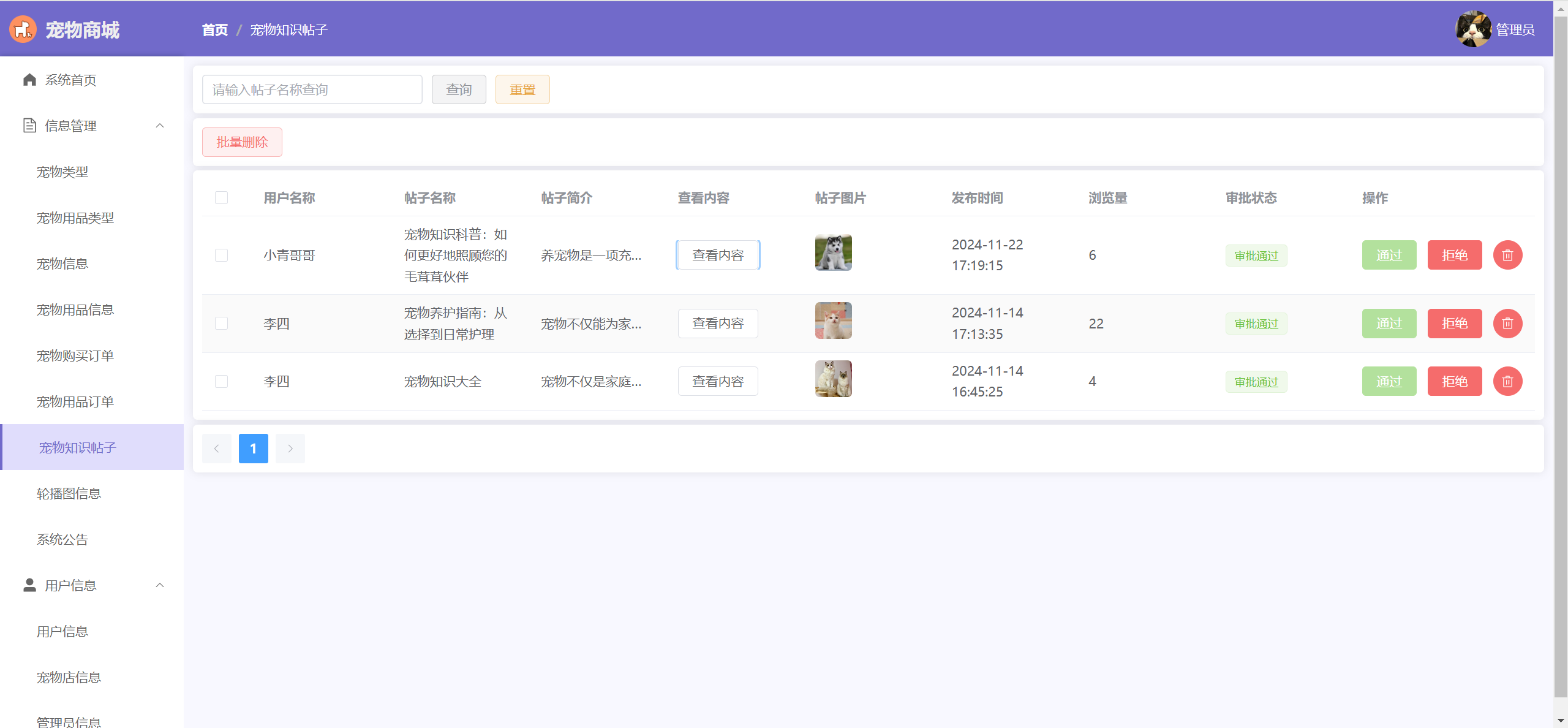This screenshot has height=728, width=1568.
Task: Click the 系统首页 home icon
Action: 29,80
